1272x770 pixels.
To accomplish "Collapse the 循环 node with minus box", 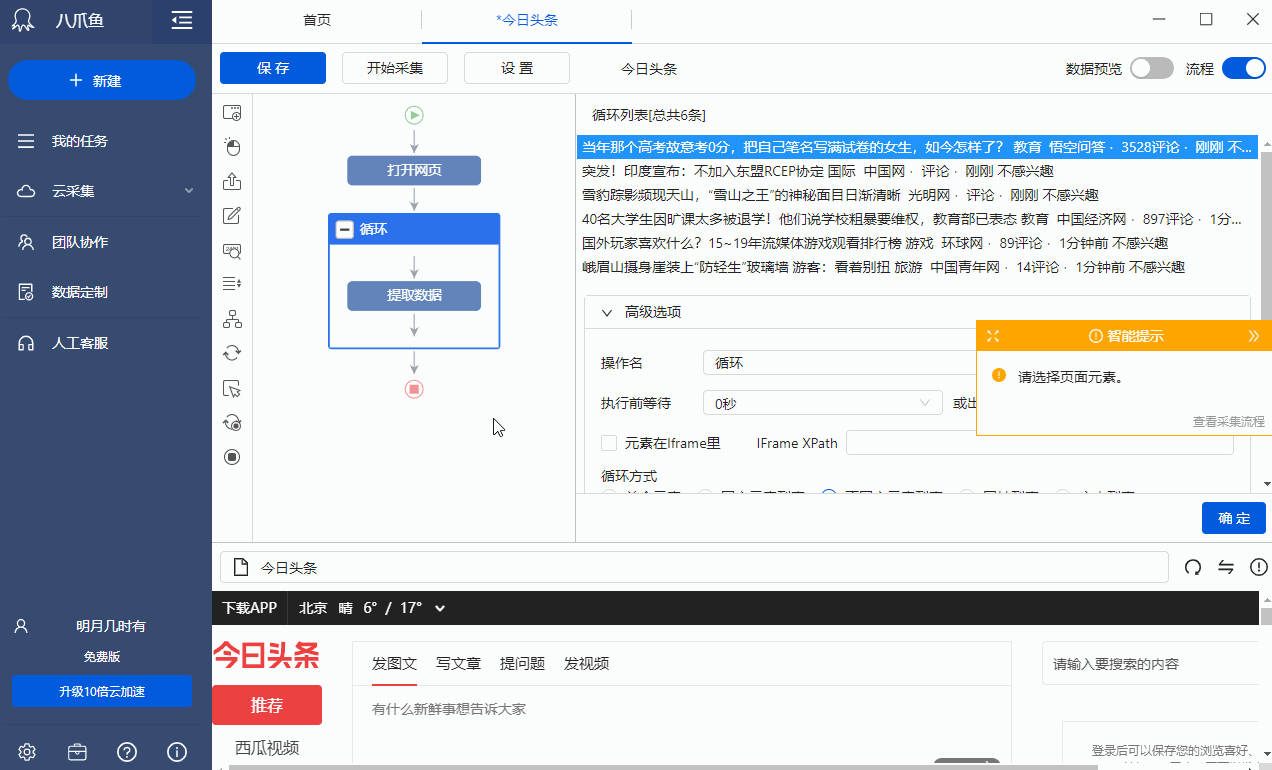I will coord(345,229).
